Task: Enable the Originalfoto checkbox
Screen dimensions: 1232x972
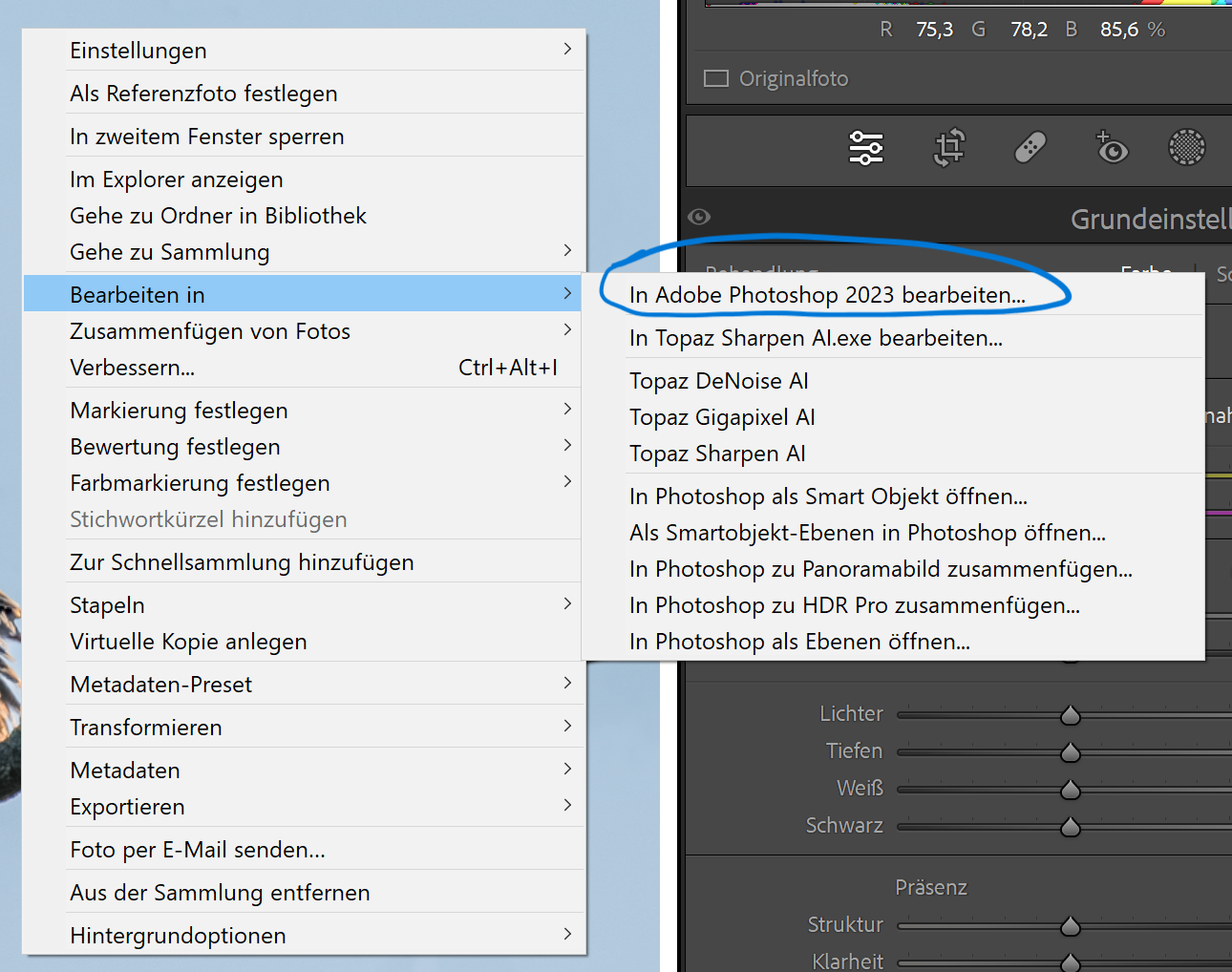Action: coord(716,78)
